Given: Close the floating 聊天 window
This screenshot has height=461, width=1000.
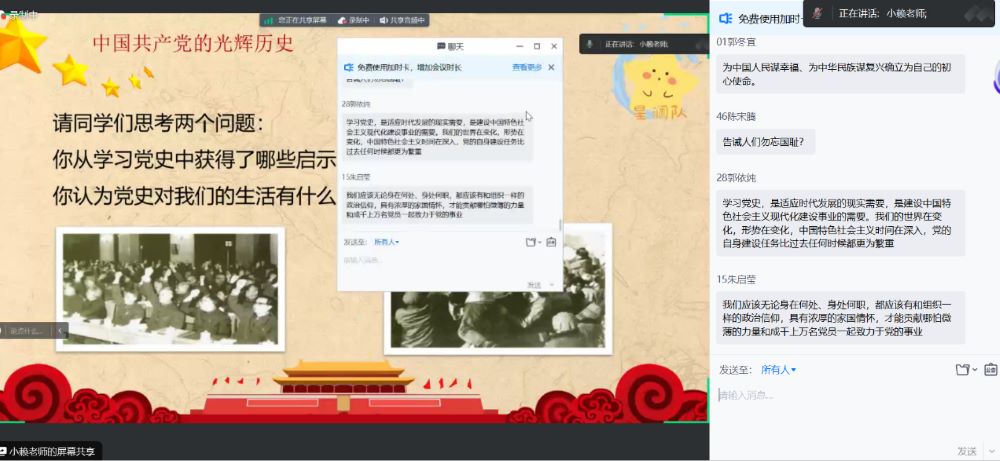Looking at the screenshot, I should (x=554, y=46).
